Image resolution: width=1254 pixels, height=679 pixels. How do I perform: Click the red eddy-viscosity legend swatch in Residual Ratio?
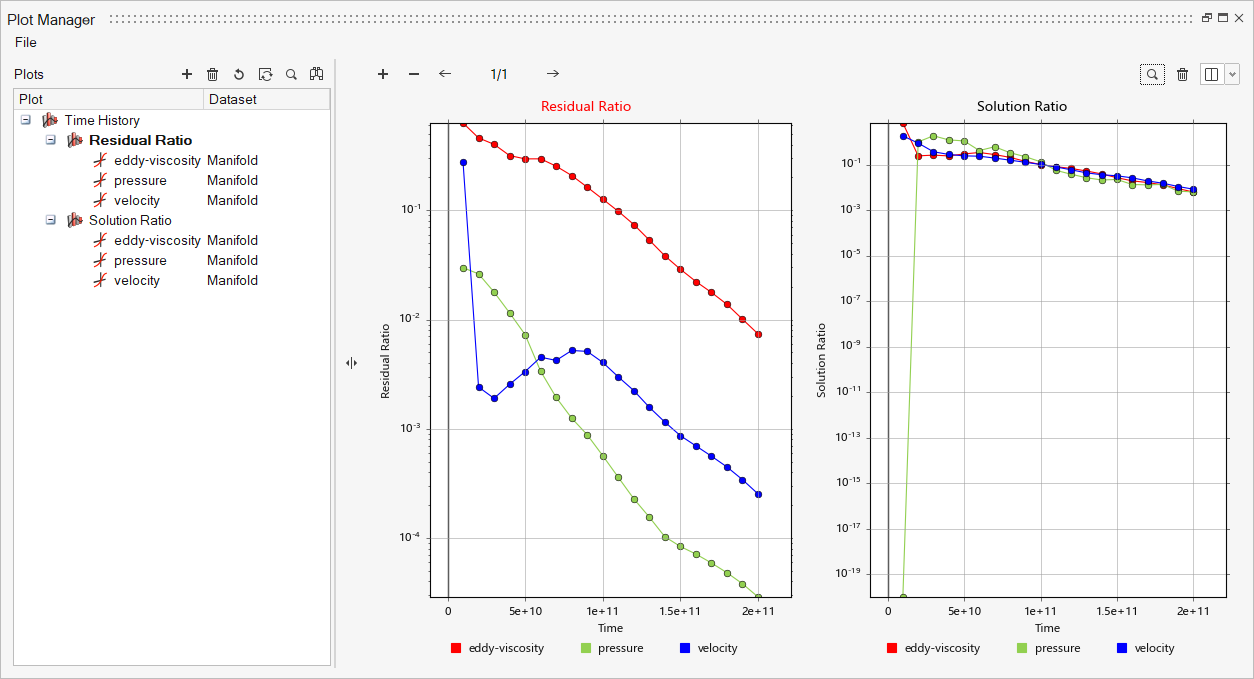(x=456, y=648)
